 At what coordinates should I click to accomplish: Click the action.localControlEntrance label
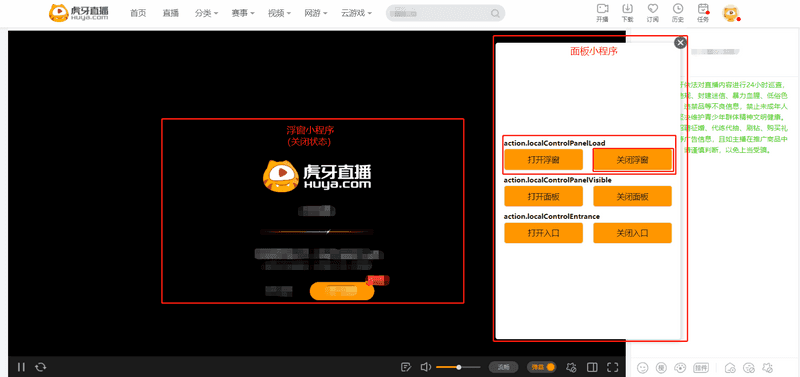click(x=552, y=216)
